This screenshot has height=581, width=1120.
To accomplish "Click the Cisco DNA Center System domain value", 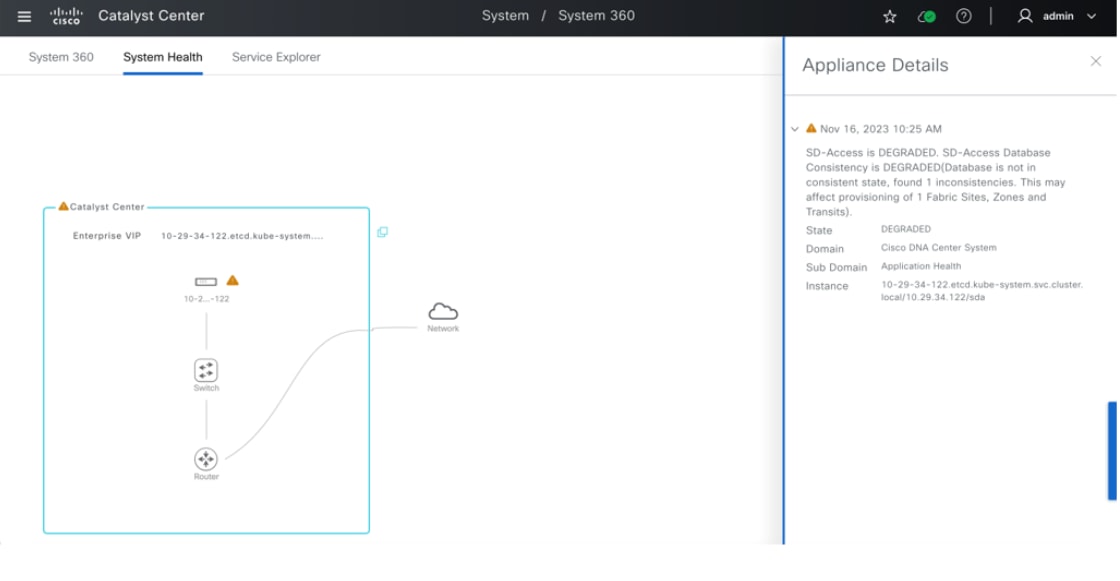I will (939, 248).
